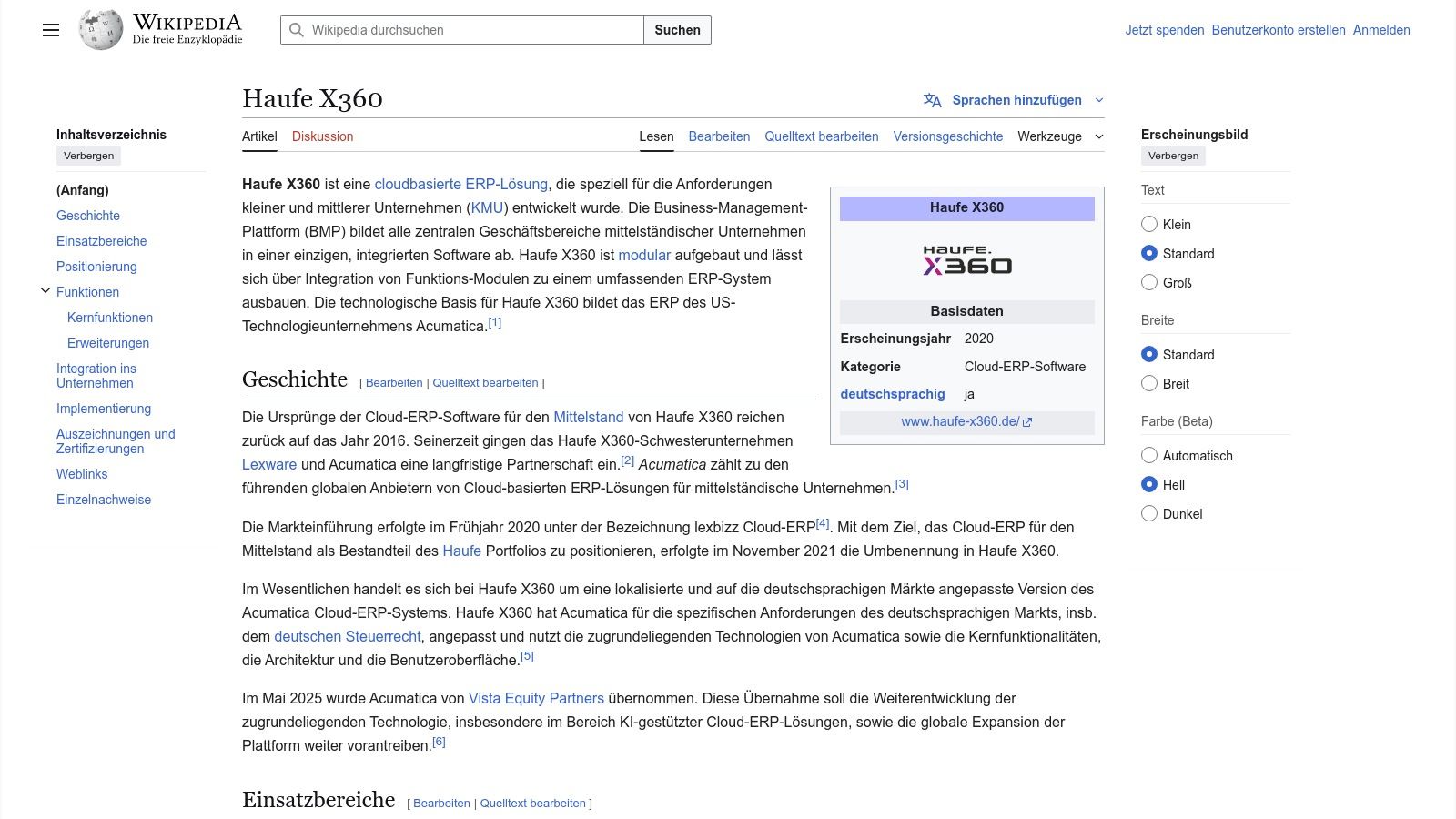The width and height of the screenshot is (1456, 819).
Task: Click Bearbeiten next to Geschichte heading
Action: click(x=394, y=383)
